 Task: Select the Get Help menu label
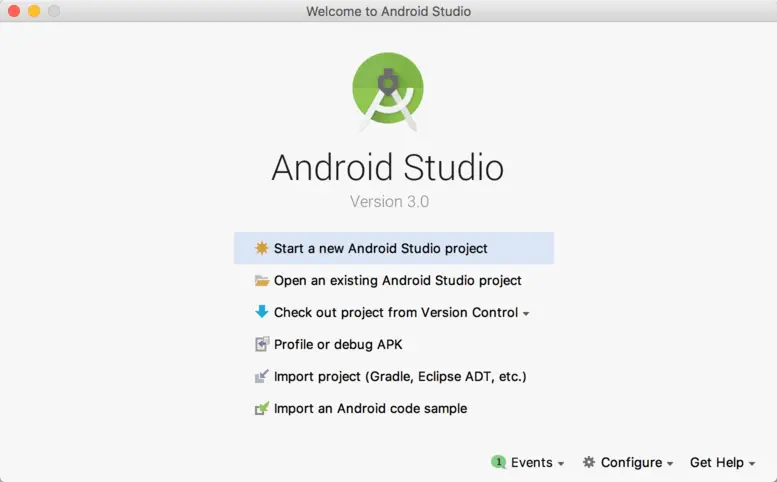716,462
